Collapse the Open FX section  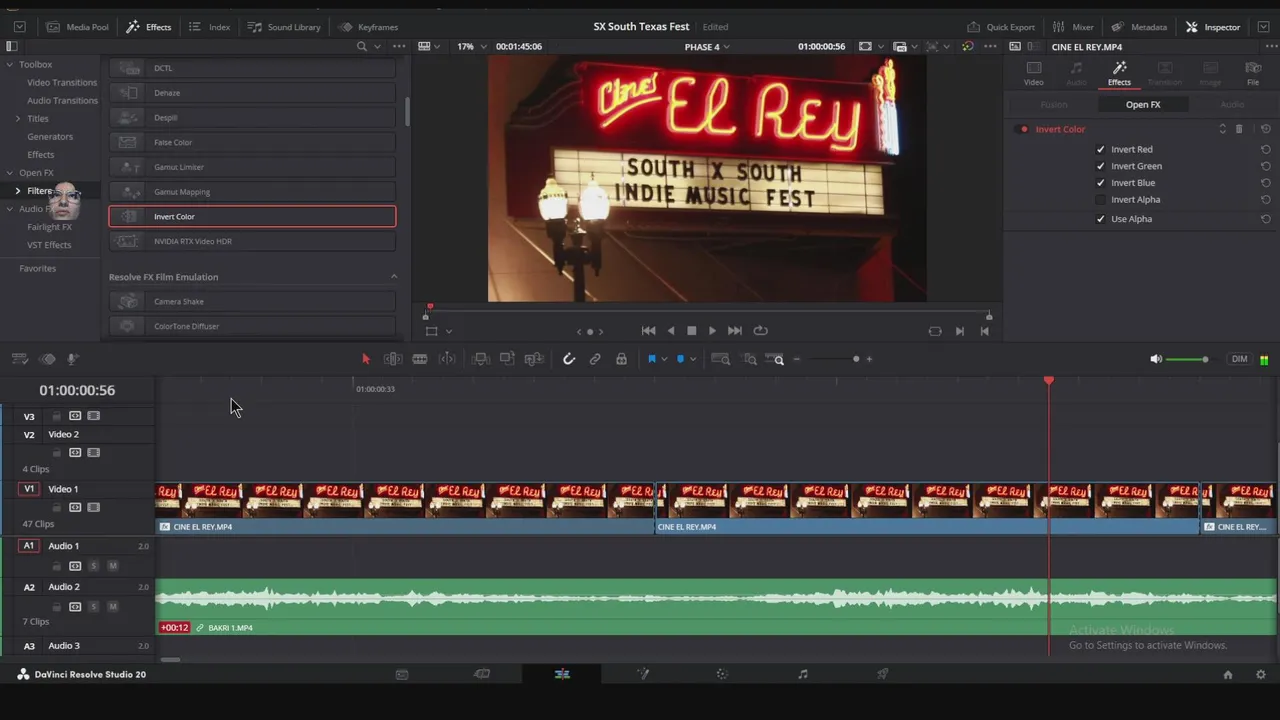pyautogui.click(x=9, y=173)
